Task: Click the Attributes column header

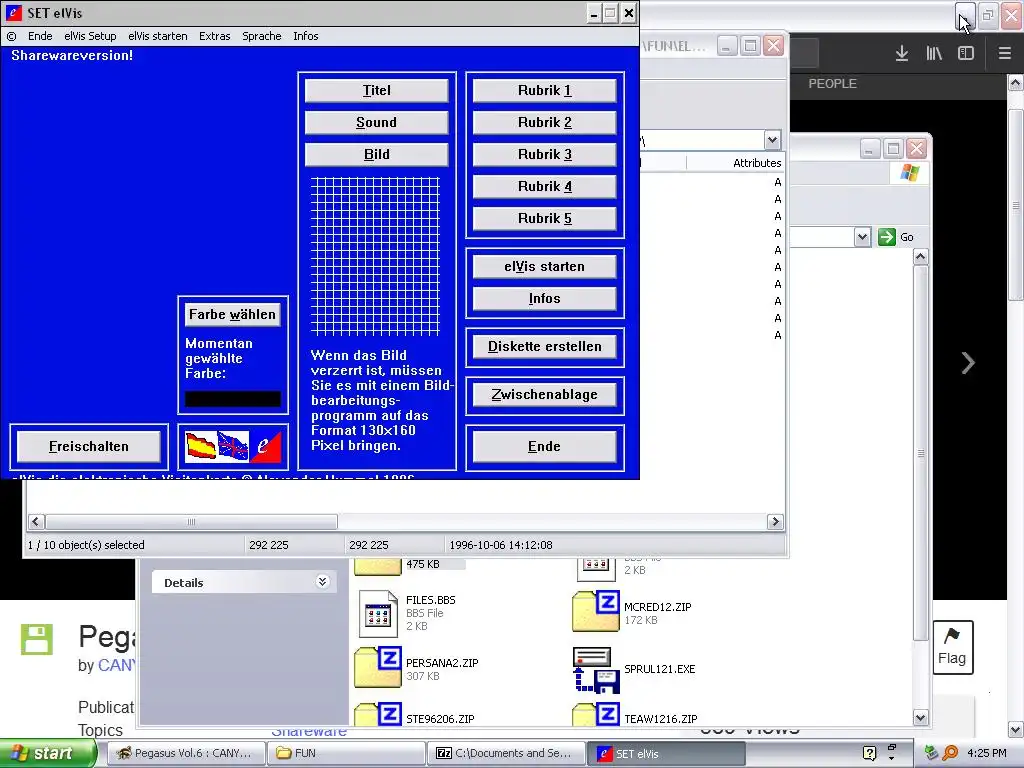Action: pyautogui.click(x=756, y=163)
